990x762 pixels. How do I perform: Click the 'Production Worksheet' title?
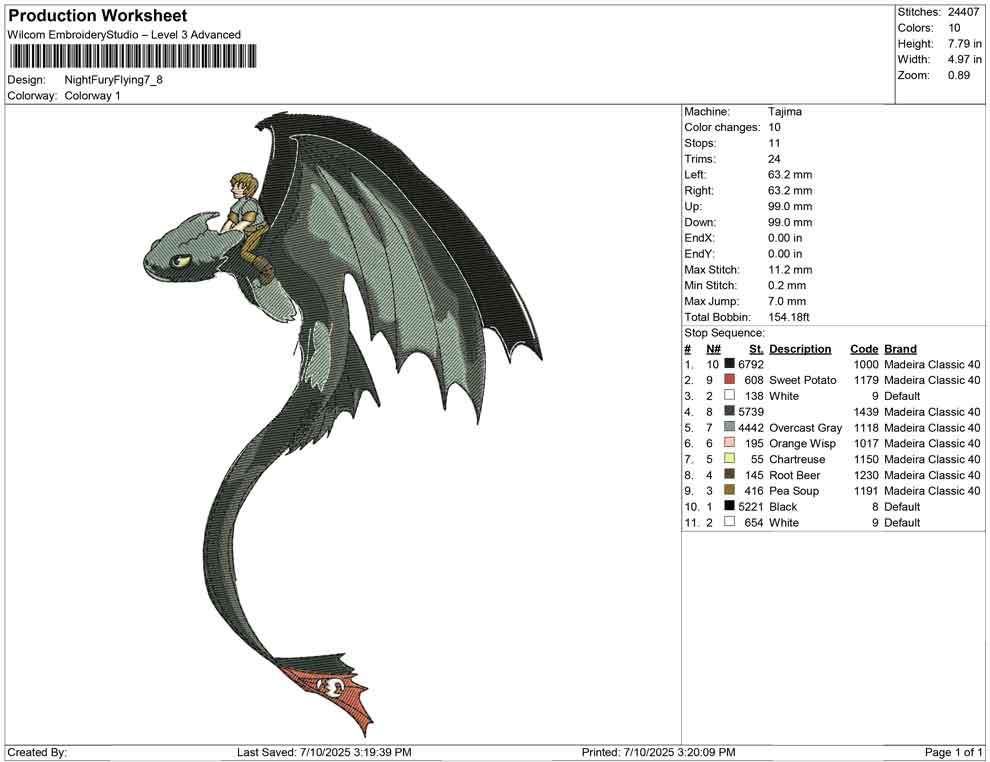(98, 16)
